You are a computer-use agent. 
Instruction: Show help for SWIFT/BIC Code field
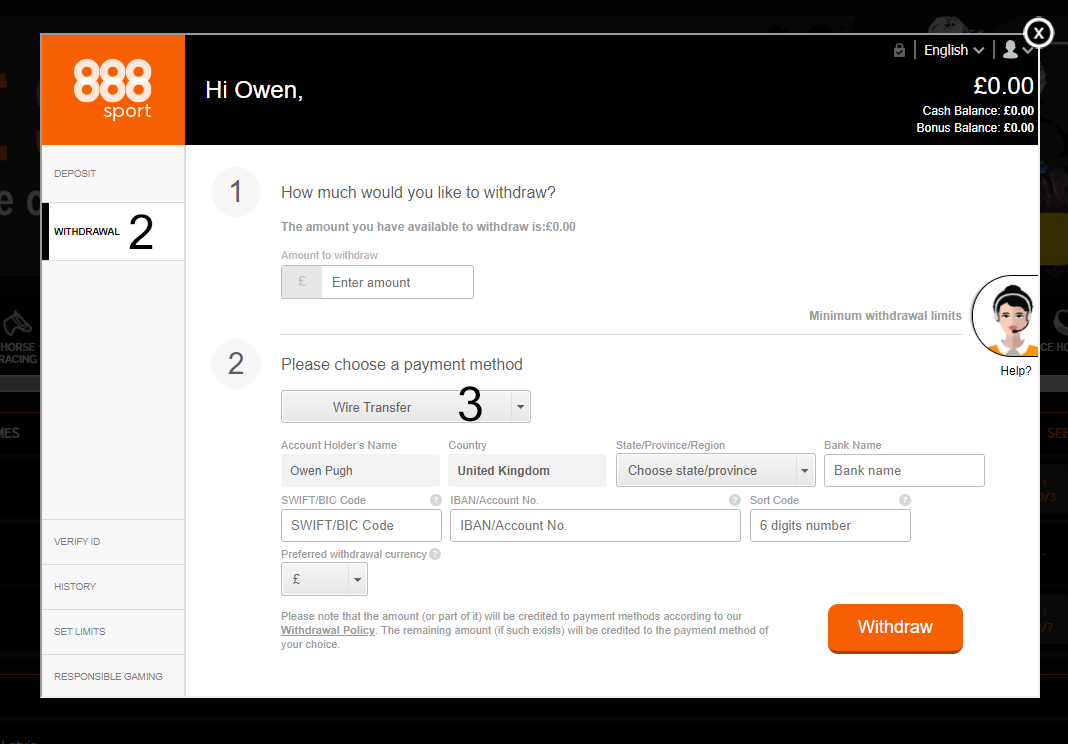coord(436,500)
